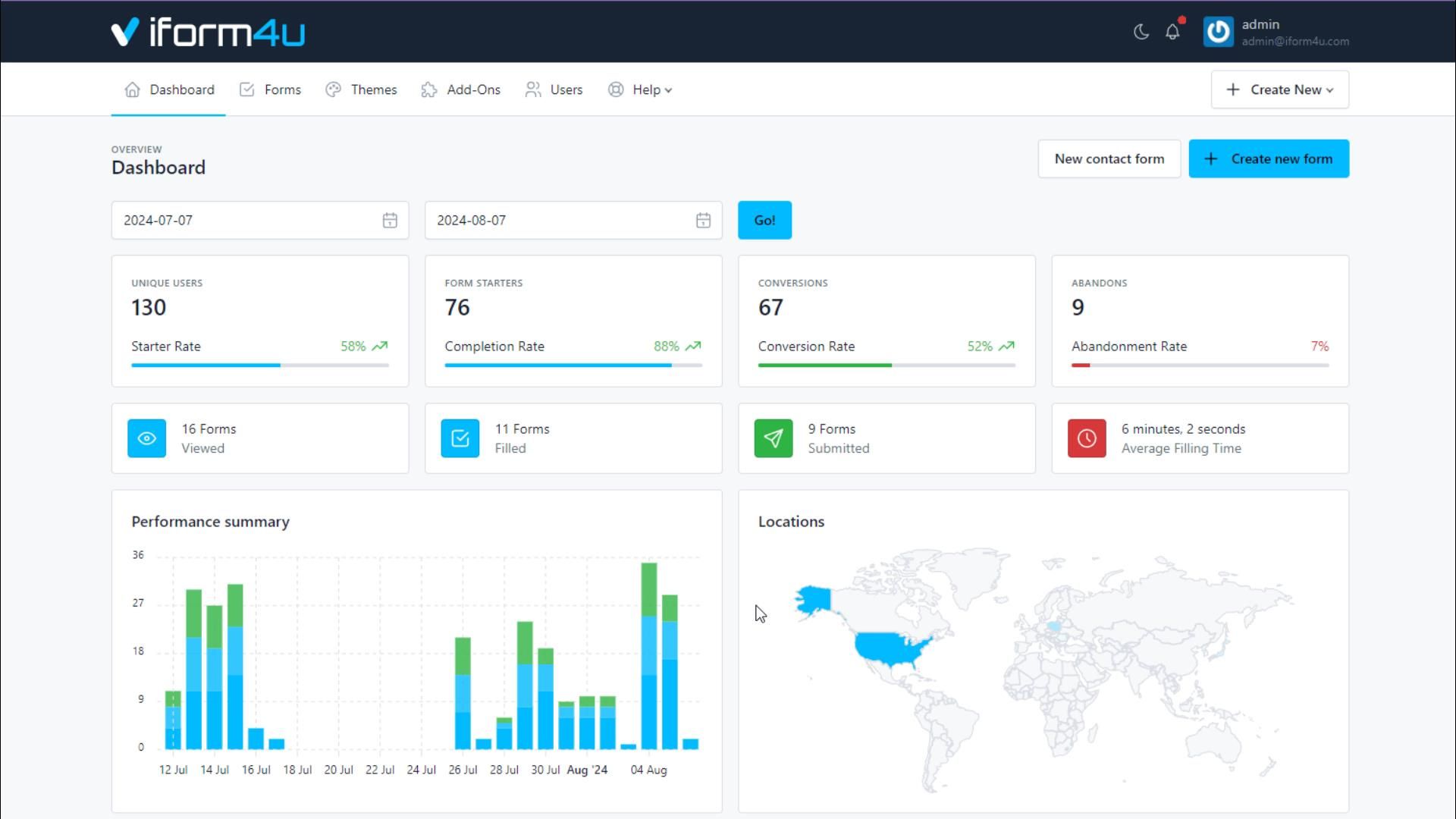Expand the Create New dropdown
The width and height of the screenshot is (1456, 819).
(x=1279, y=89)
